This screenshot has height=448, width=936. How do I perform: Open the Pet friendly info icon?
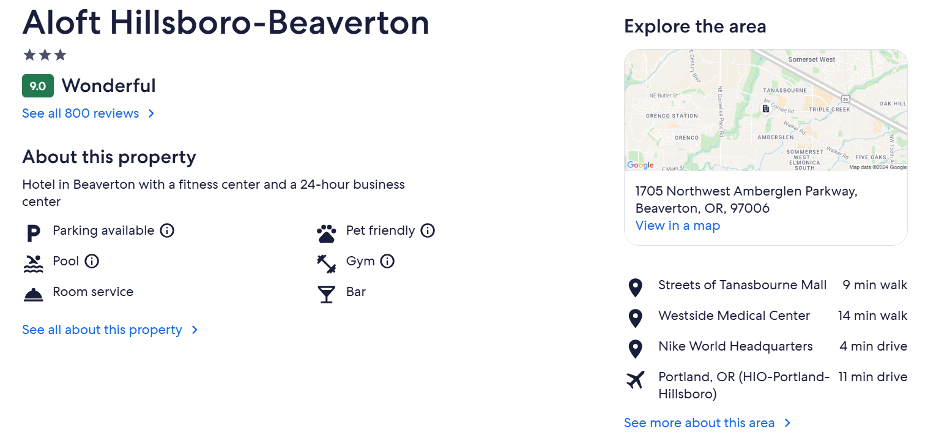427,231
